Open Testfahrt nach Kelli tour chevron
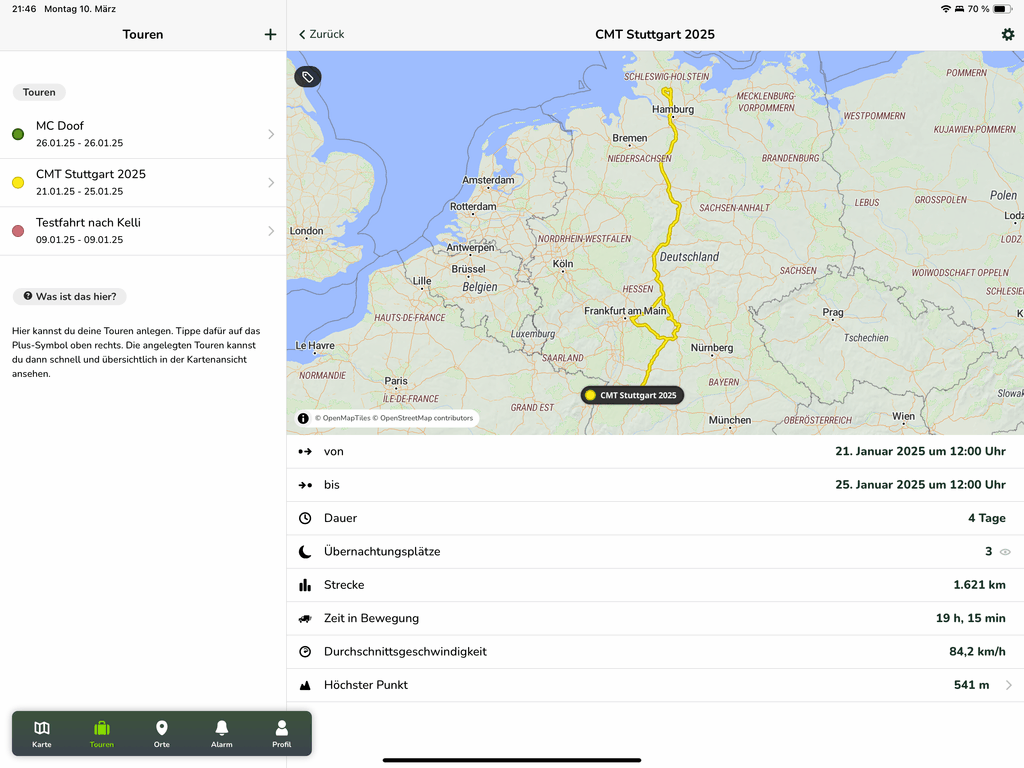1024x768 pixels. click(271, 231)
